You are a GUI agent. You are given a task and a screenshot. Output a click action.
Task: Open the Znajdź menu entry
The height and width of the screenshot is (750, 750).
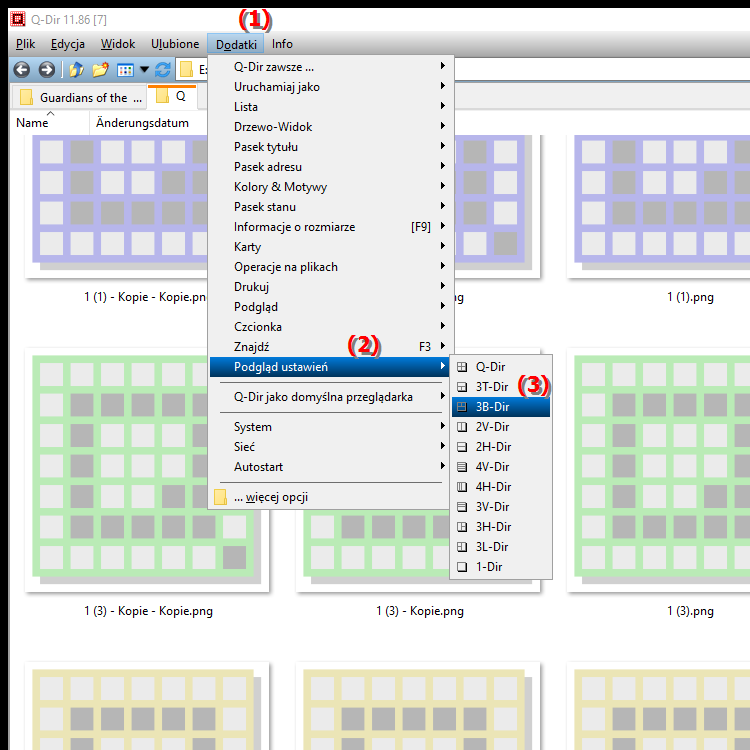point(331,347)
